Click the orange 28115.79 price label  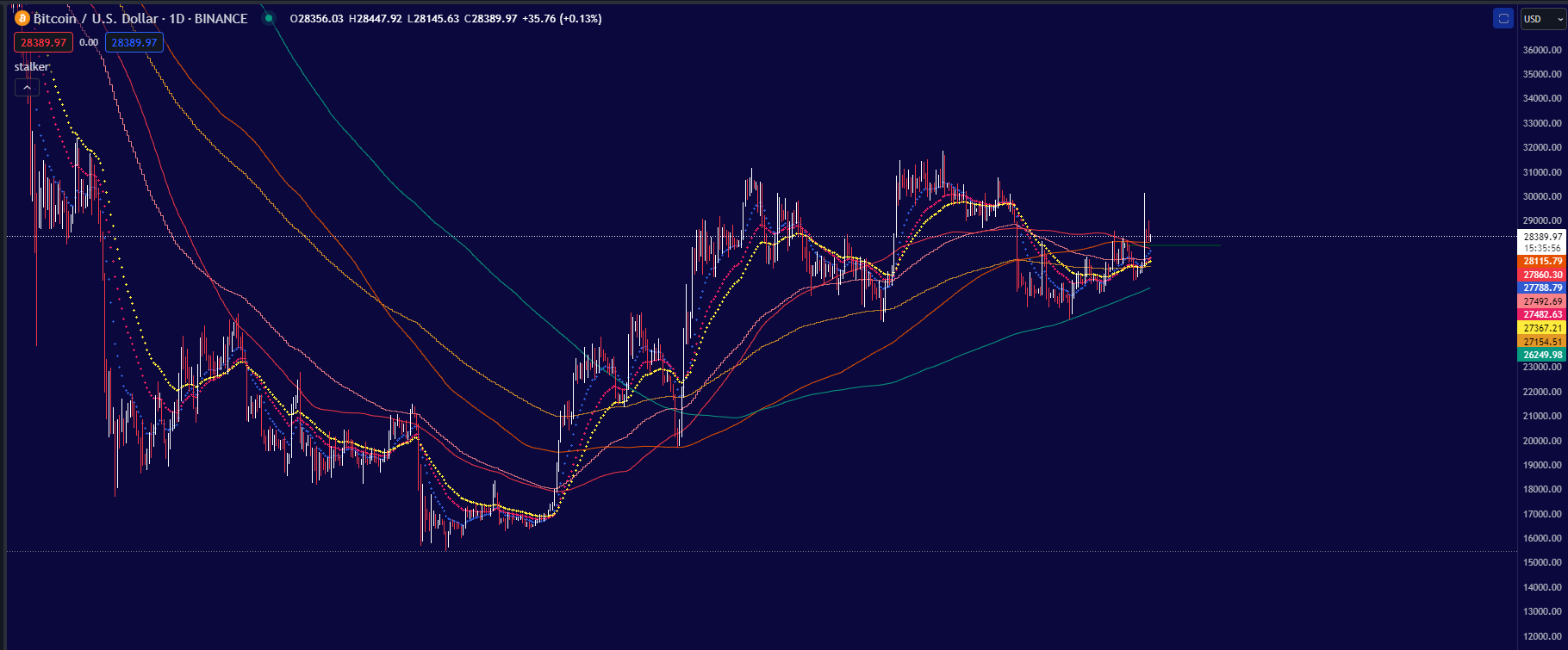1540,261
